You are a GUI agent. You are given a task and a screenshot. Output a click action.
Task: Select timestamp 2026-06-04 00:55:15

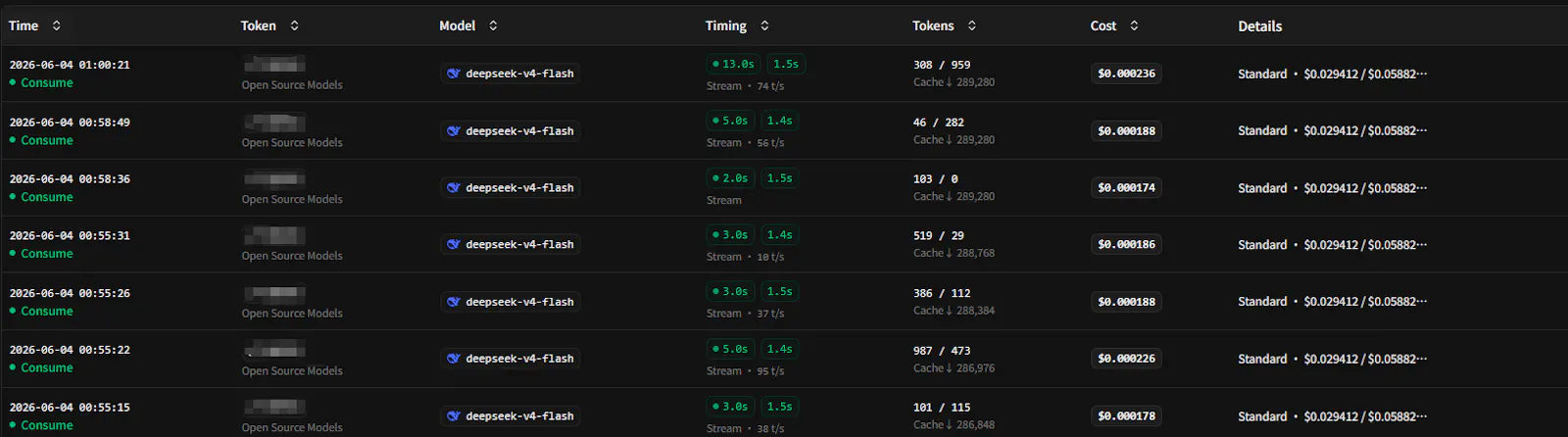[70, 408]
